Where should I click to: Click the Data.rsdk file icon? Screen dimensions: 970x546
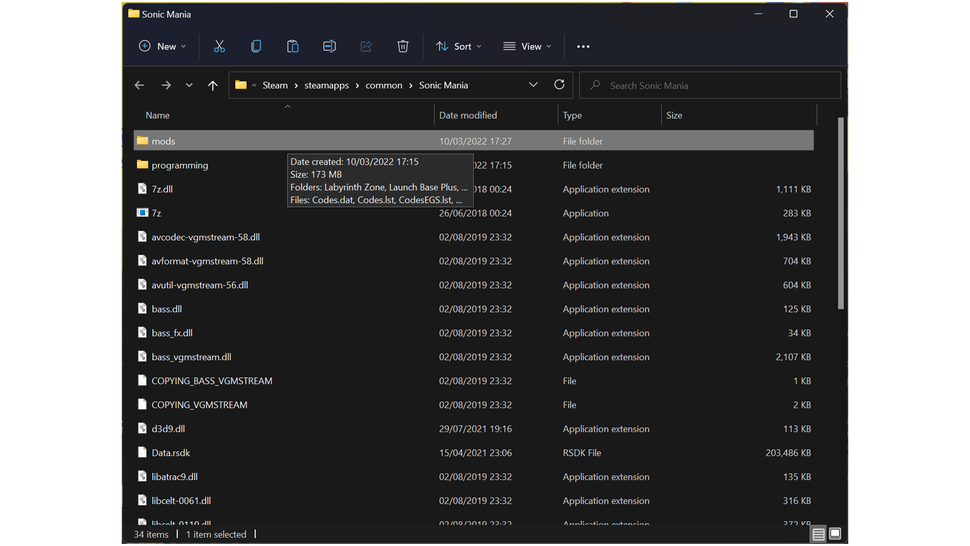click(142, 452)
